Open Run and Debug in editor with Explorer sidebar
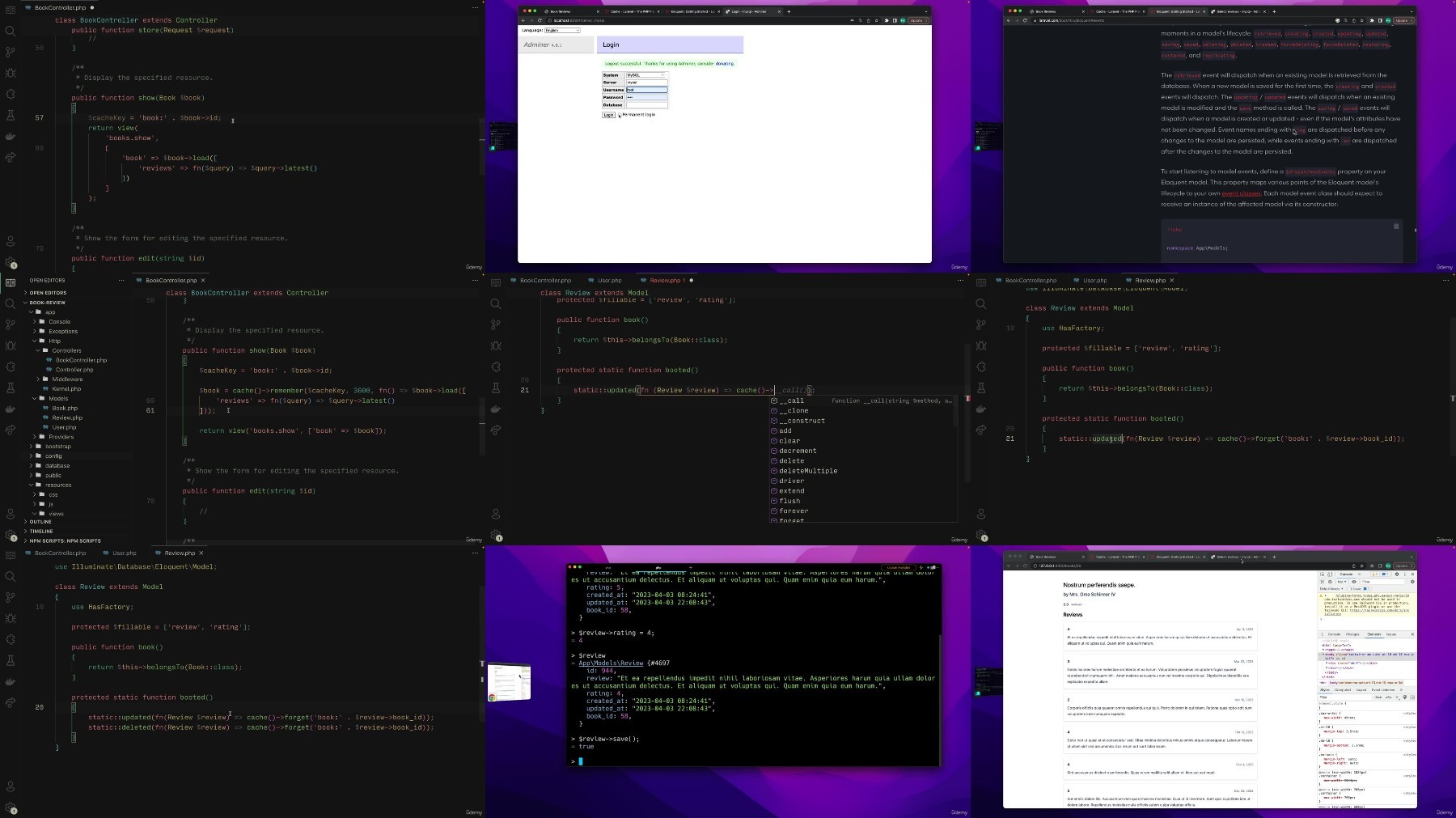Image resolution: width=1456 pixels, height=818 pixels. 10,345
